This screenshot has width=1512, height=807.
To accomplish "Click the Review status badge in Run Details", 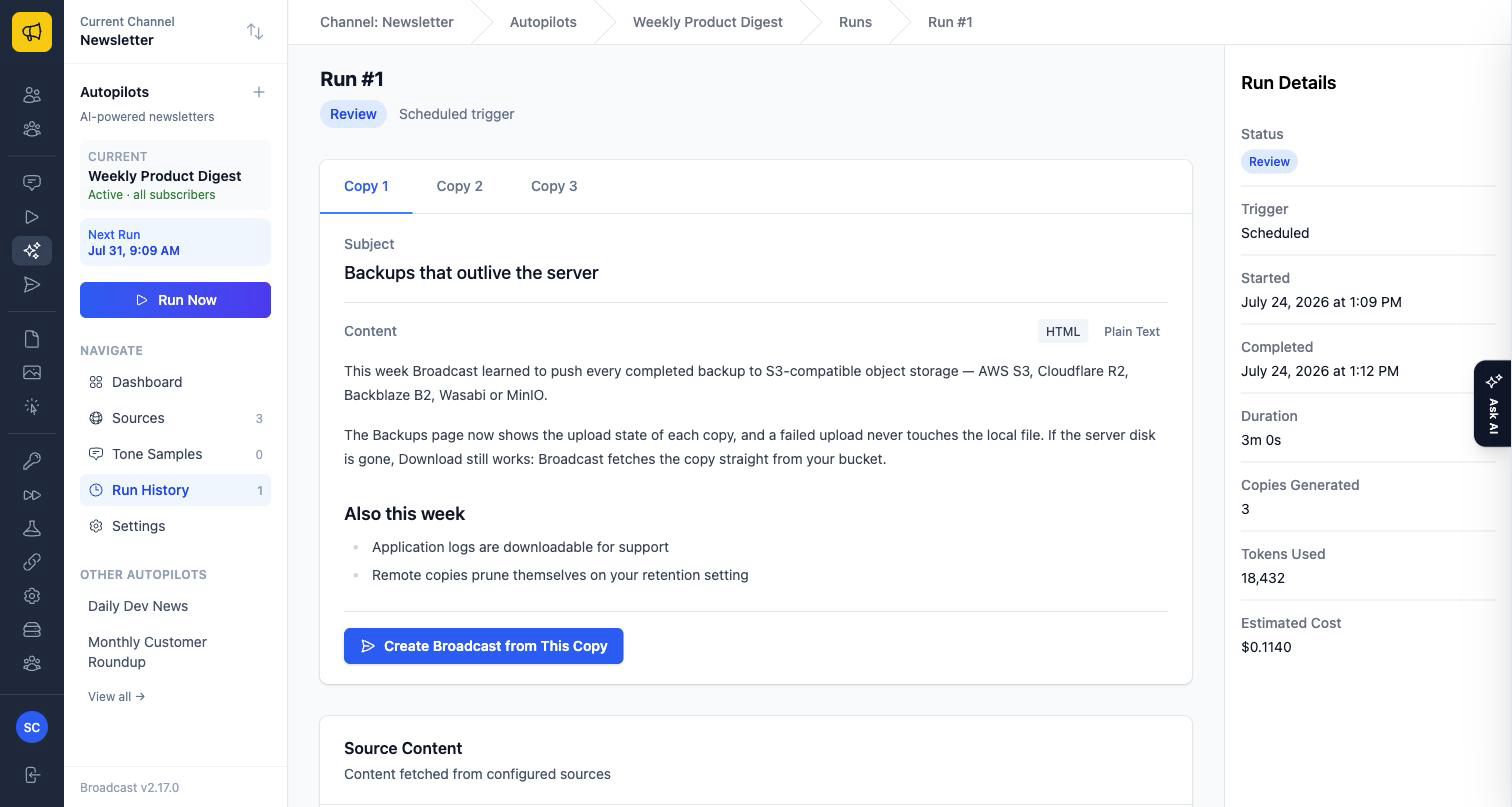I will click(1269, 162).
